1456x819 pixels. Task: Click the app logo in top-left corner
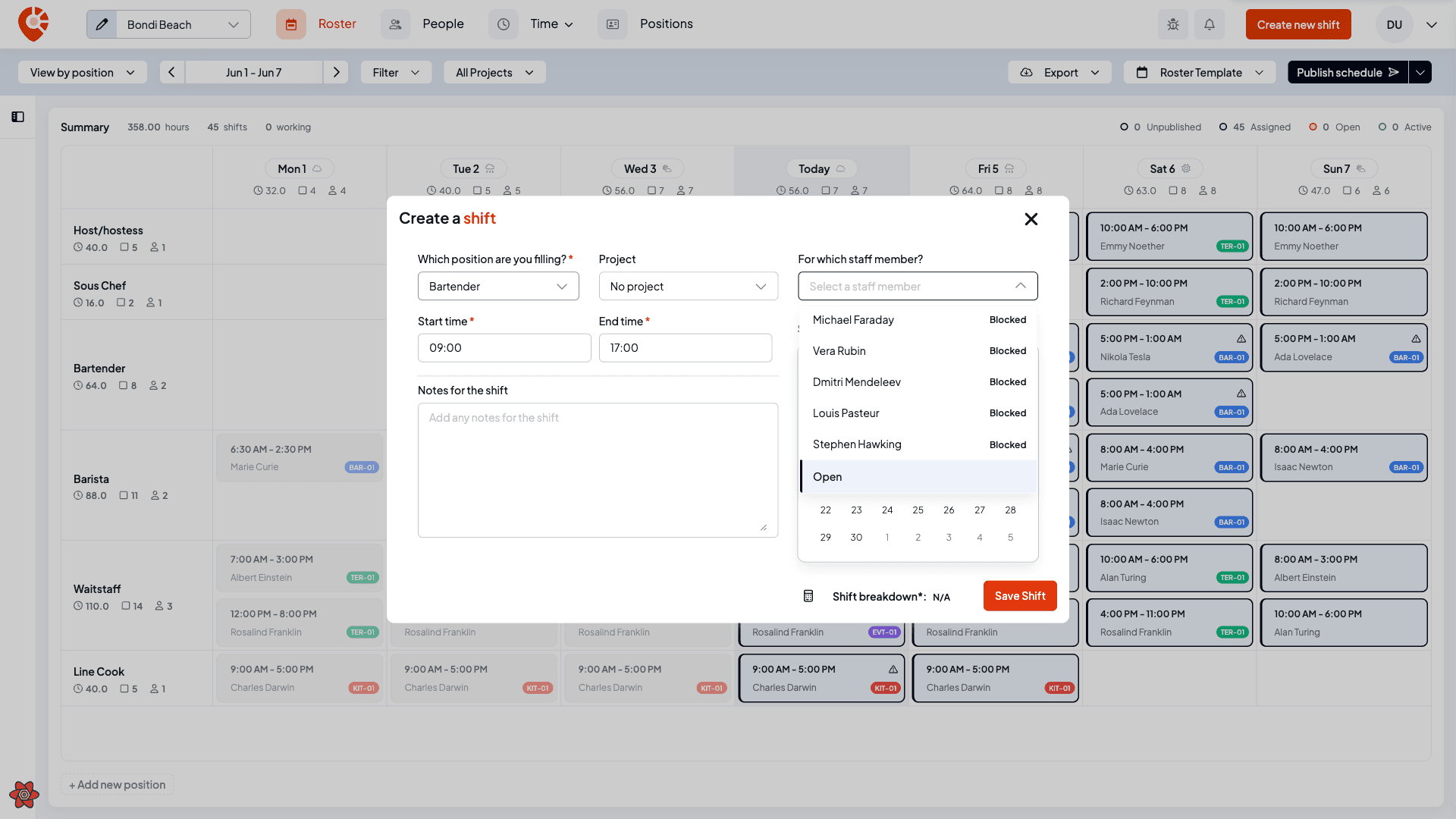[33, 24]
